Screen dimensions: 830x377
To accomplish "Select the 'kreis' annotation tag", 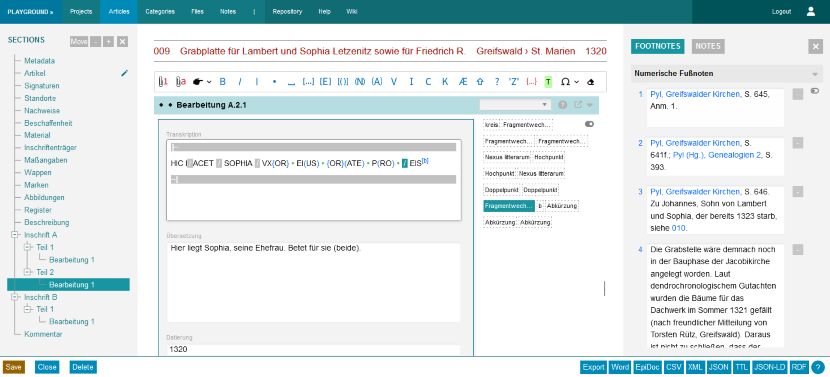I will (491, 124).
